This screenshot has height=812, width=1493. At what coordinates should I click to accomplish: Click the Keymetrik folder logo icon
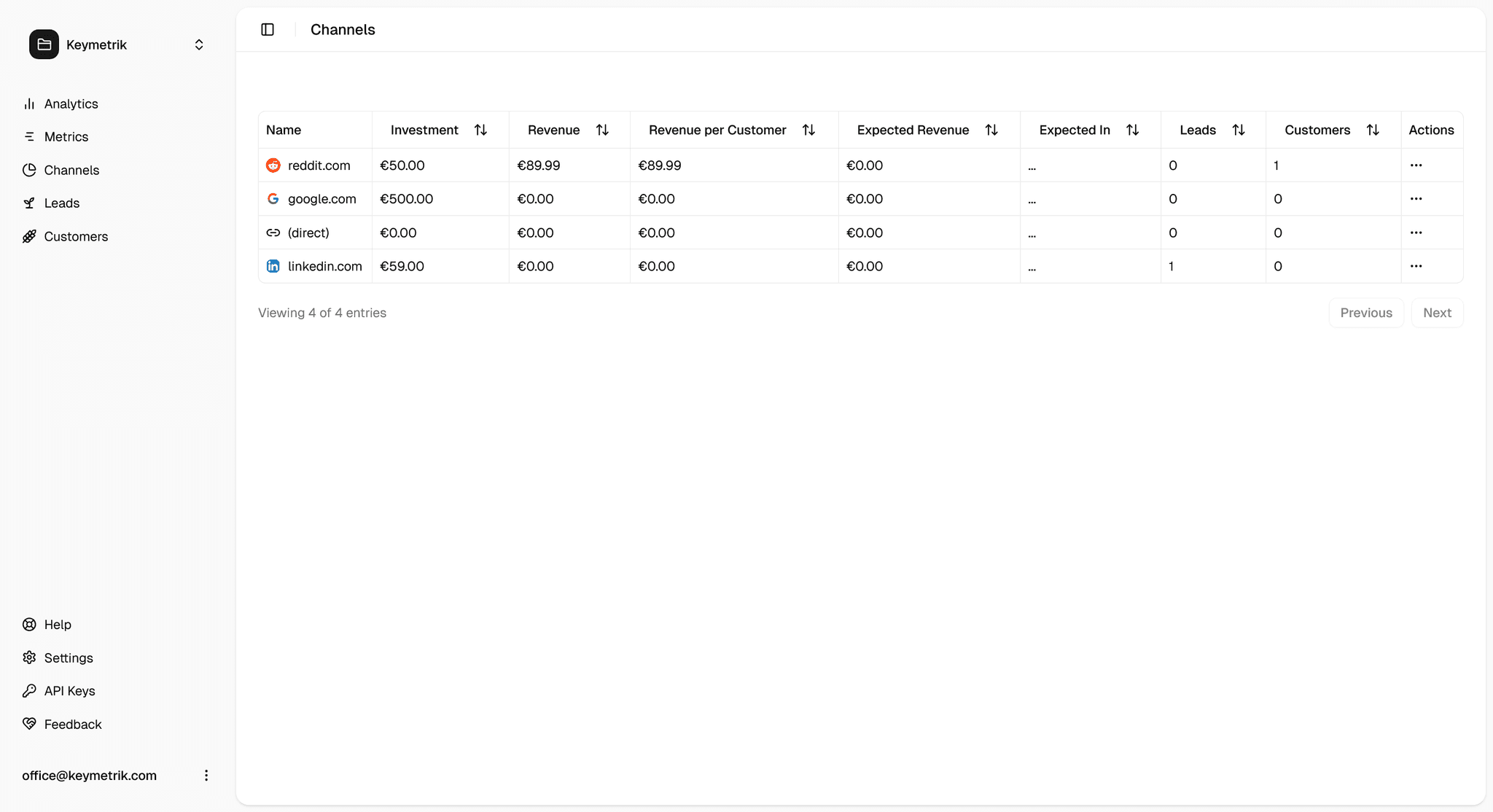[x=44, y=44]
